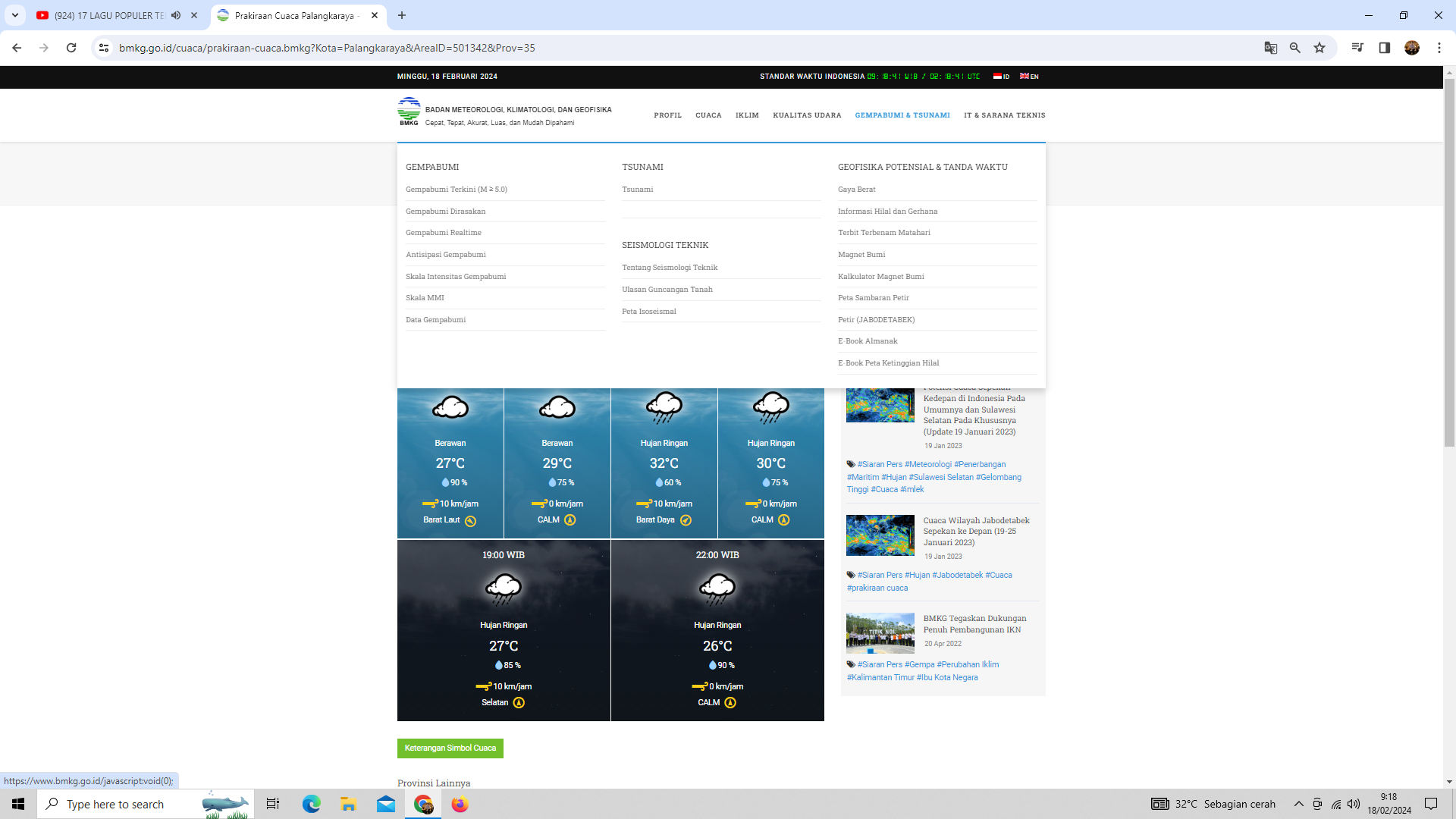Click the address bar URL field
Viewport: 1456px width, 819px height.
coord(682,48)
